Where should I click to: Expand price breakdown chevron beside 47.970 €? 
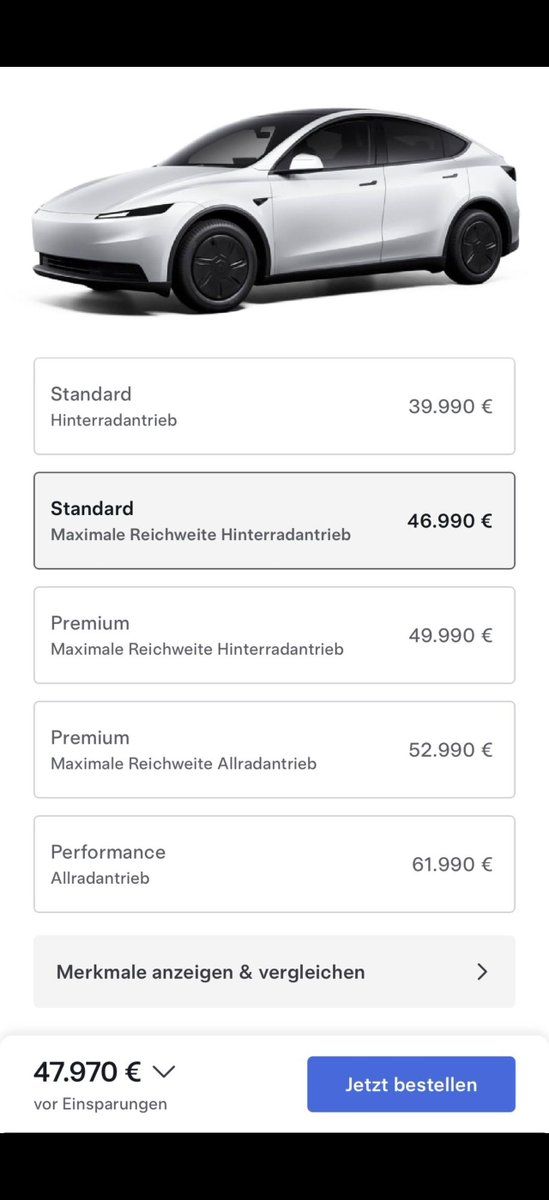tap(164, 1072)
